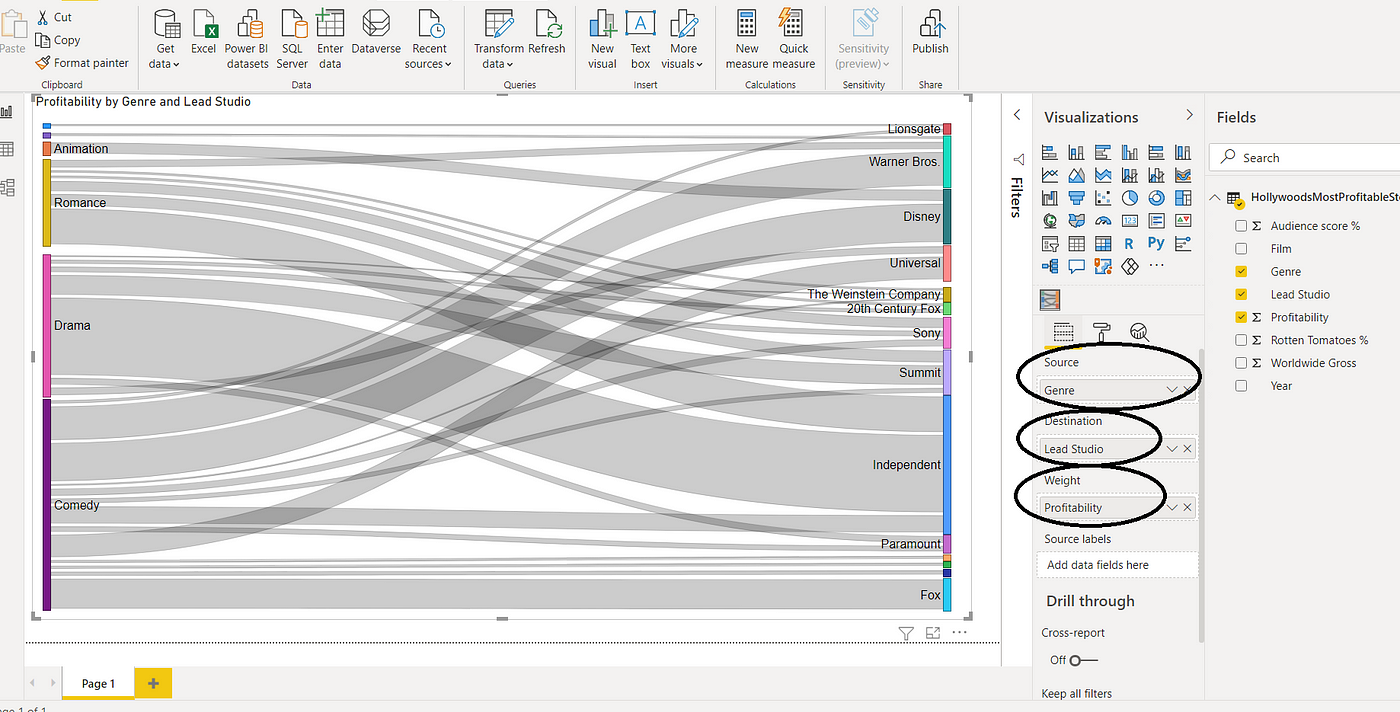Image resolution: width=1400 pixels, height=712 pixels.
Task: Select the Funnel visual
Action: [1076, 198]
